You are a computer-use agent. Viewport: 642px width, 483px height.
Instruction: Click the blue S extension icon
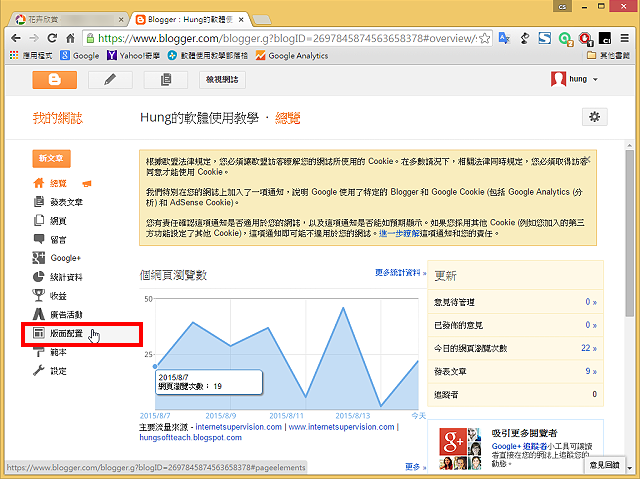tap(545, 38)
